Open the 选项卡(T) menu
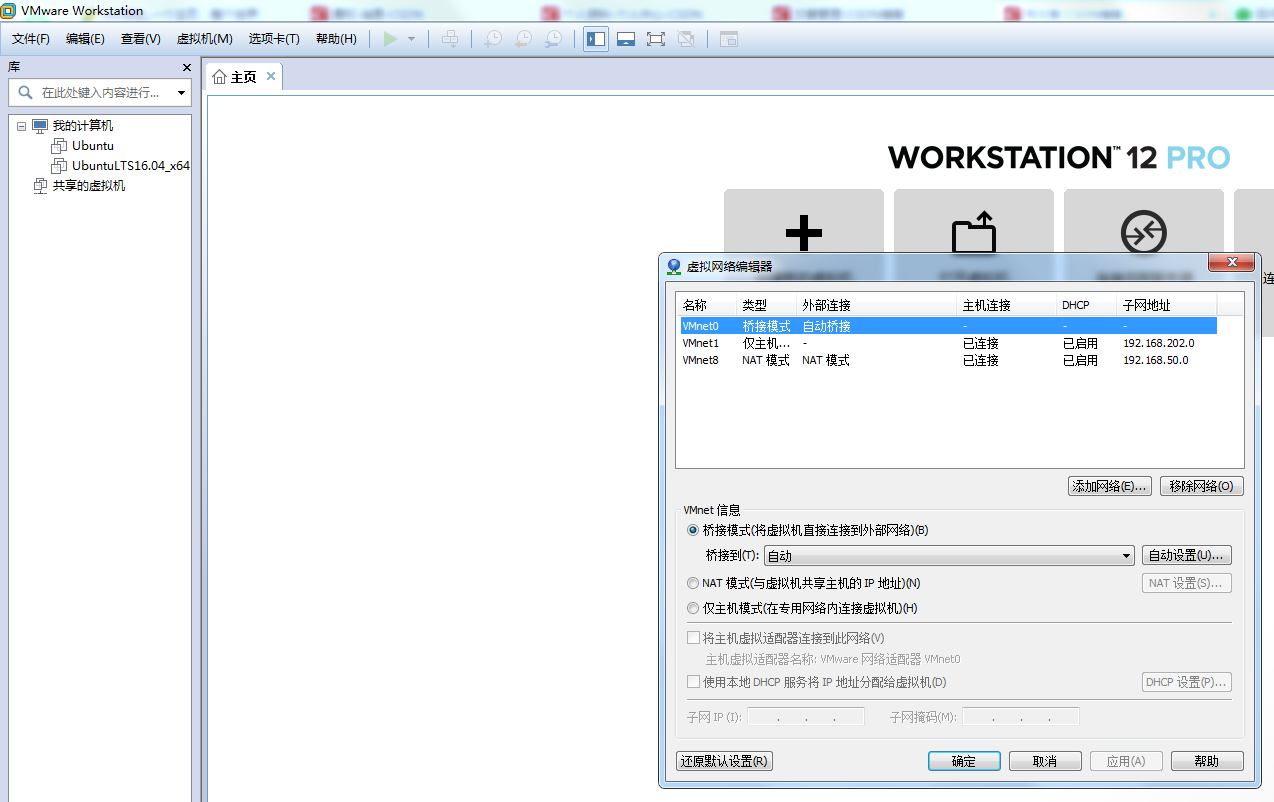Screen dimensions: 1274x802 tap(274, 39)
